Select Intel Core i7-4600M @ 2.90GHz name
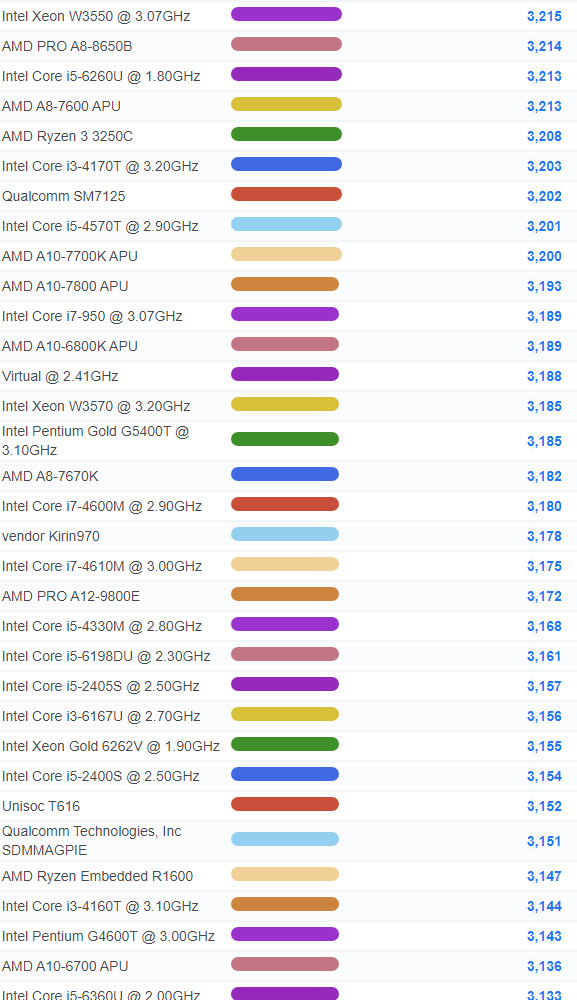Viewport: 577px width, 1000px height. pyautogui.click(x=102, y=506)
